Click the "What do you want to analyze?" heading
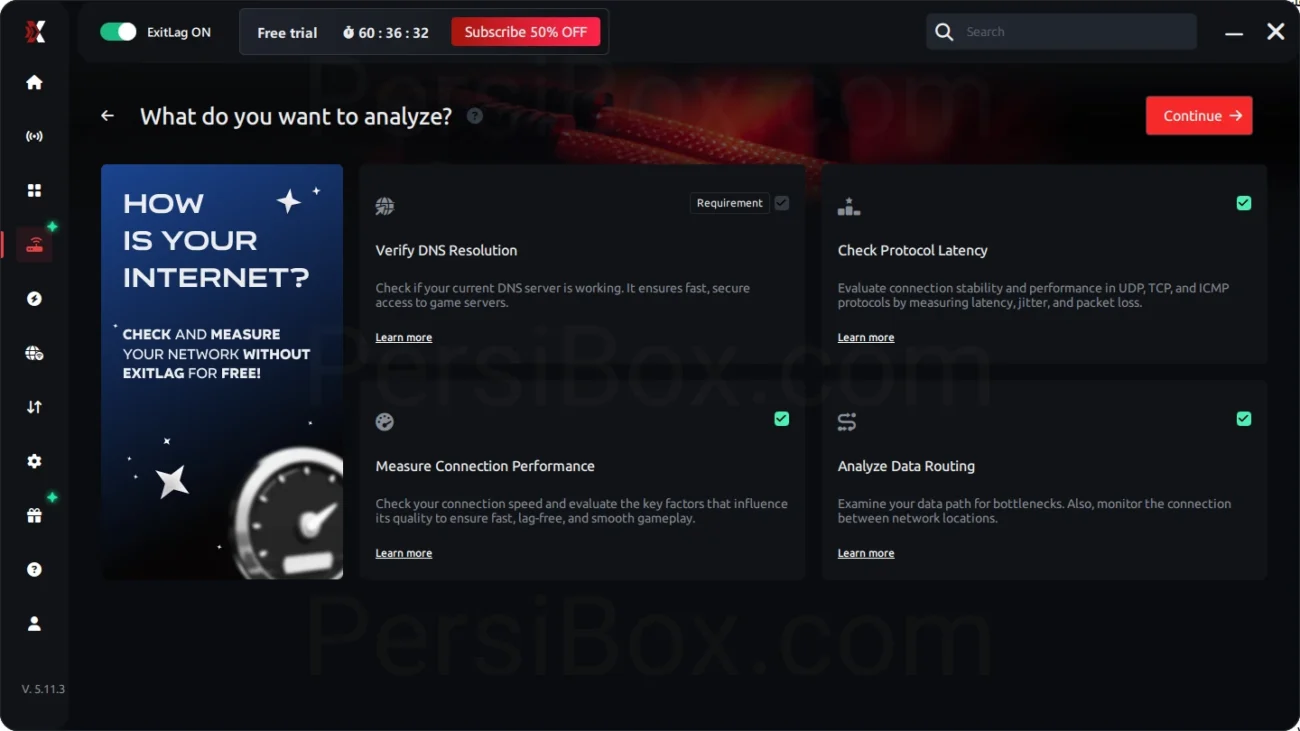The height and width of the screenshot is (731, 1300). tap(296, 116)
